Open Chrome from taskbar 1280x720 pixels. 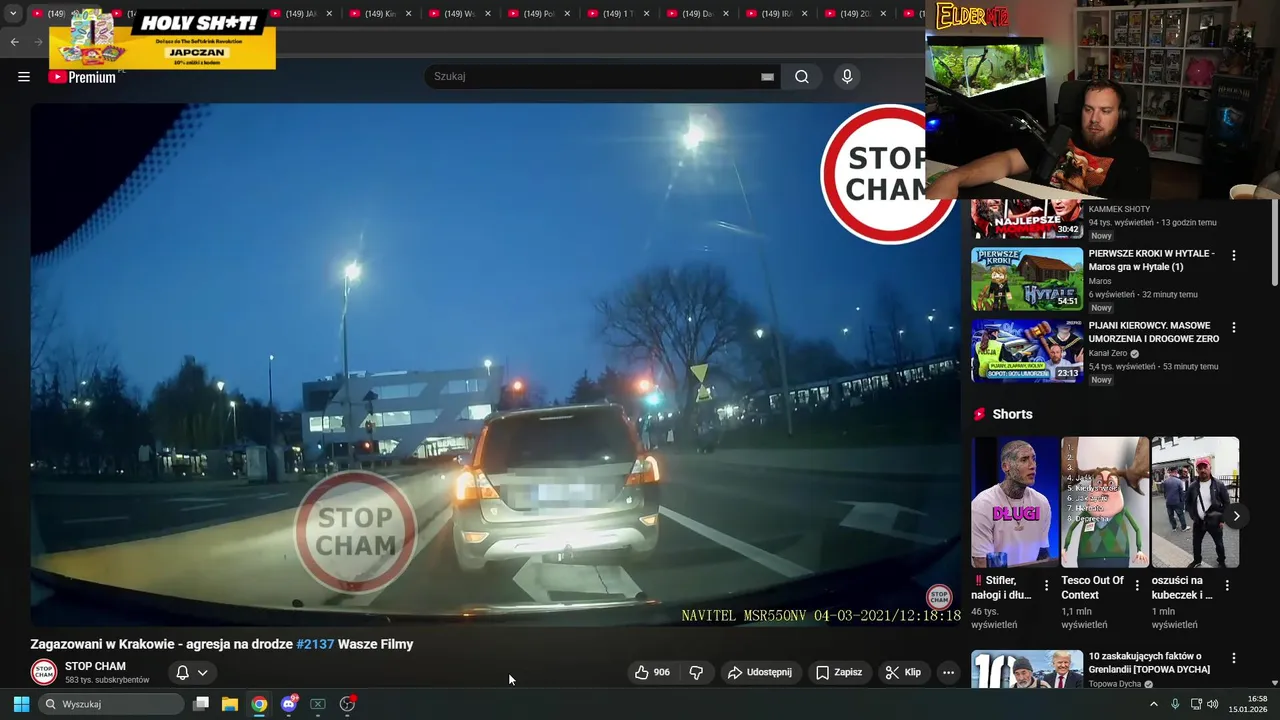click(x=259, y=704)
